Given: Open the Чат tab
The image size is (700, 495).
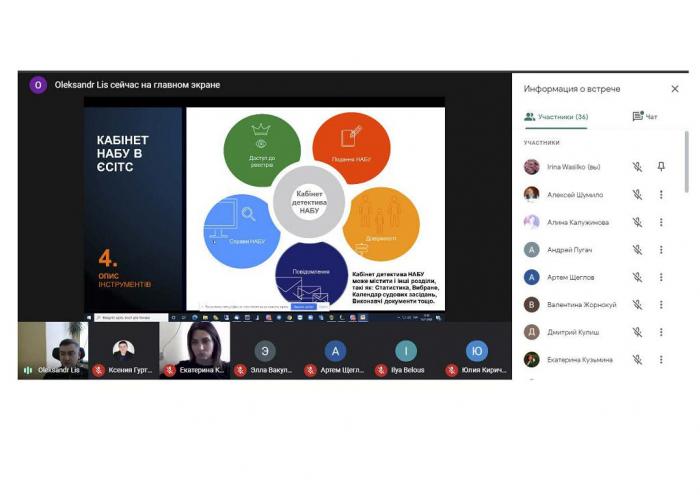Looking at the screenshot, I should (645, 117).
